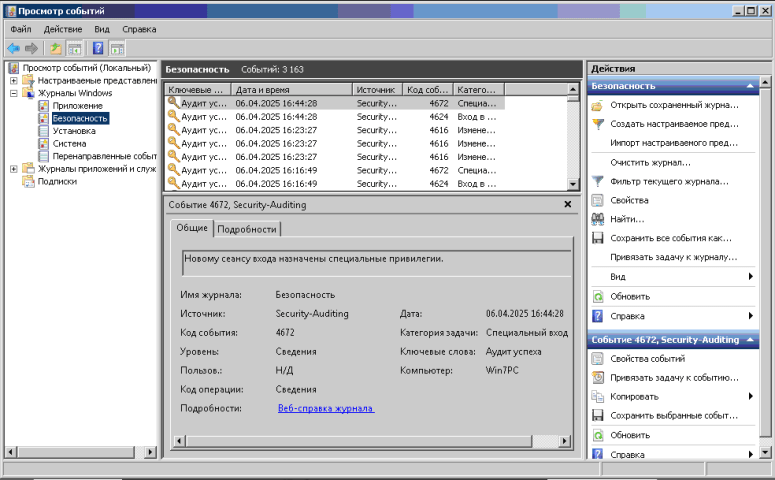
Task: Click the key icon of event 4624 at 16:44:28
Action: click(x=173, y=116)
